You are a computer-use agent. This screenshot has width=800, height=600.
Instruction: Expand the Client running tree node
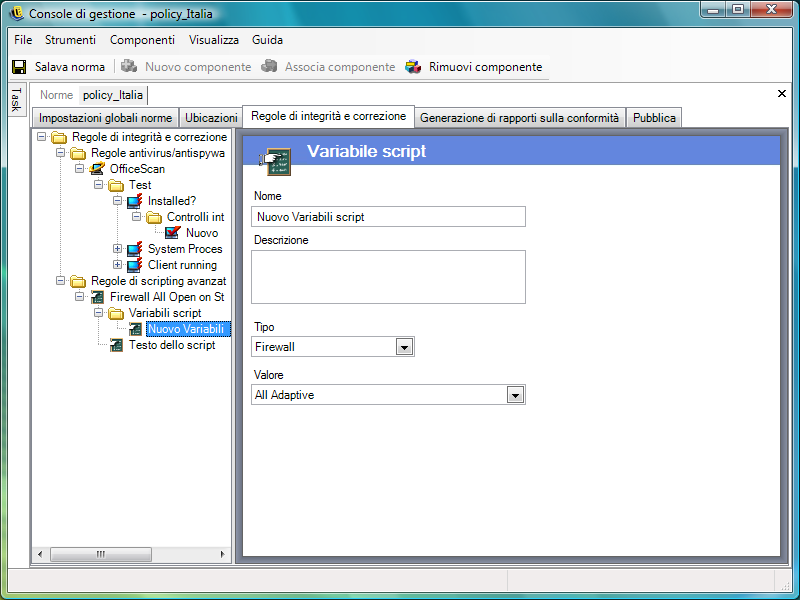coord(117,264)
